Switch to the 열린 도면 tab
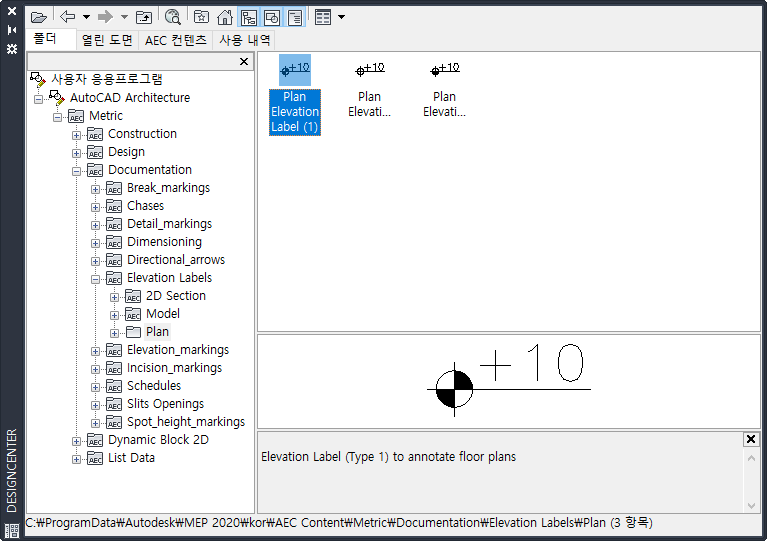 pyautogui.click(x=107, y=40)
